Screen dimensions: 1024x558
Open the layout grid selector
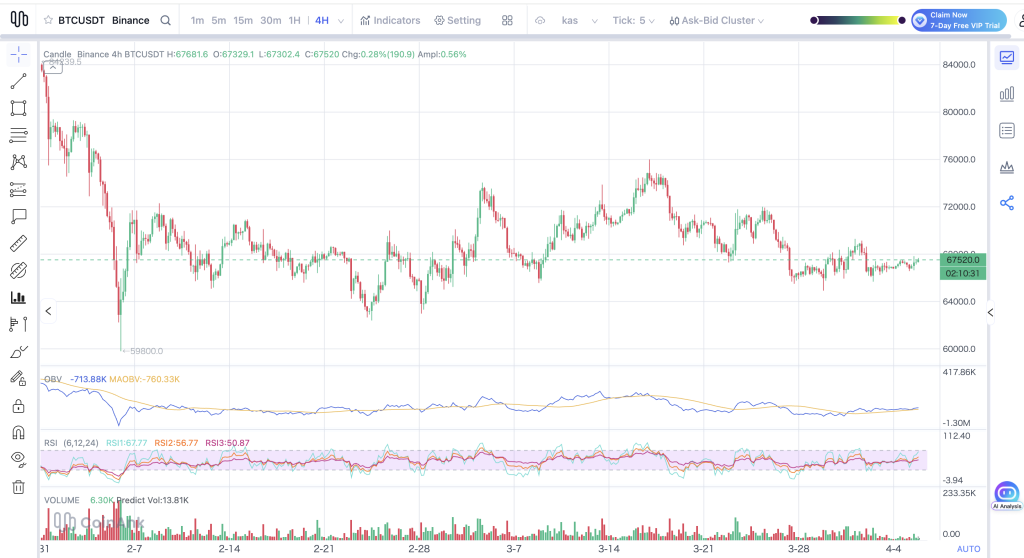pos(507,20)
